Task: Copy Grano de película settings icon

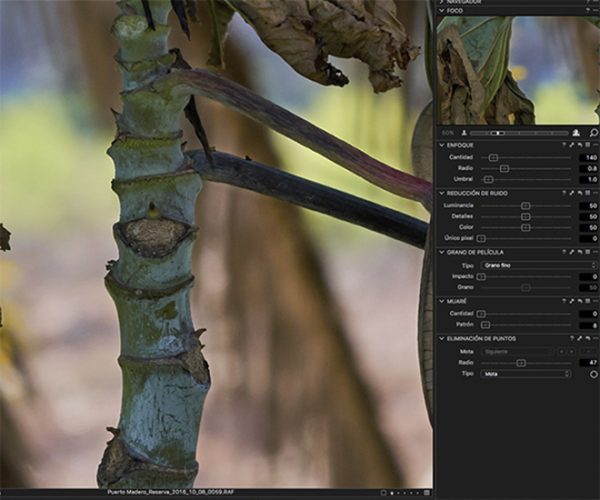Action: coord(571,252)
